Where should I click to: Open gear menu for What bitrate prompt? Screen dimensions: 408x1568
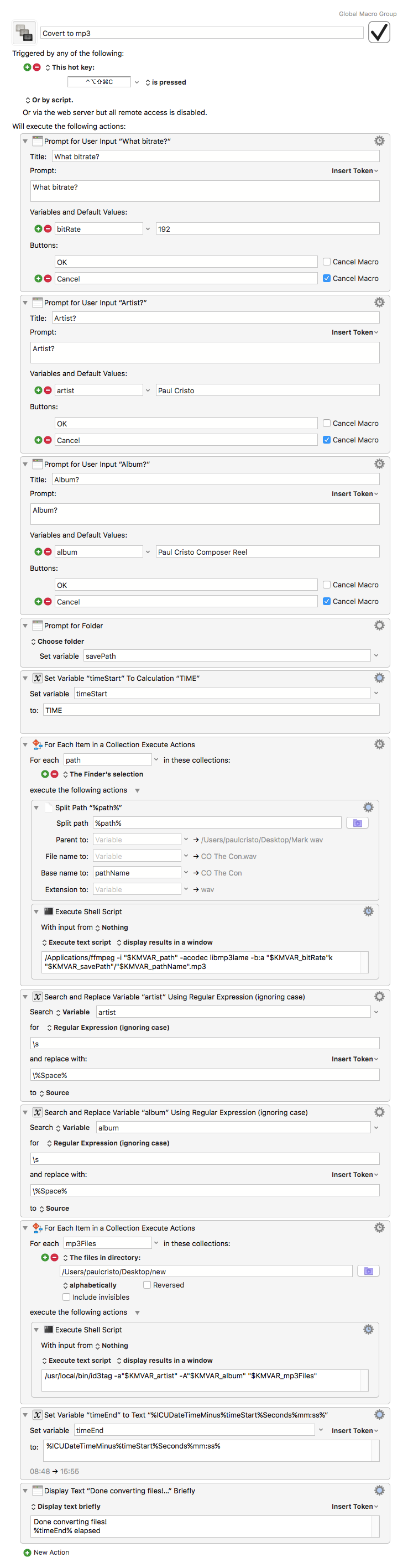tap(379, 141)
